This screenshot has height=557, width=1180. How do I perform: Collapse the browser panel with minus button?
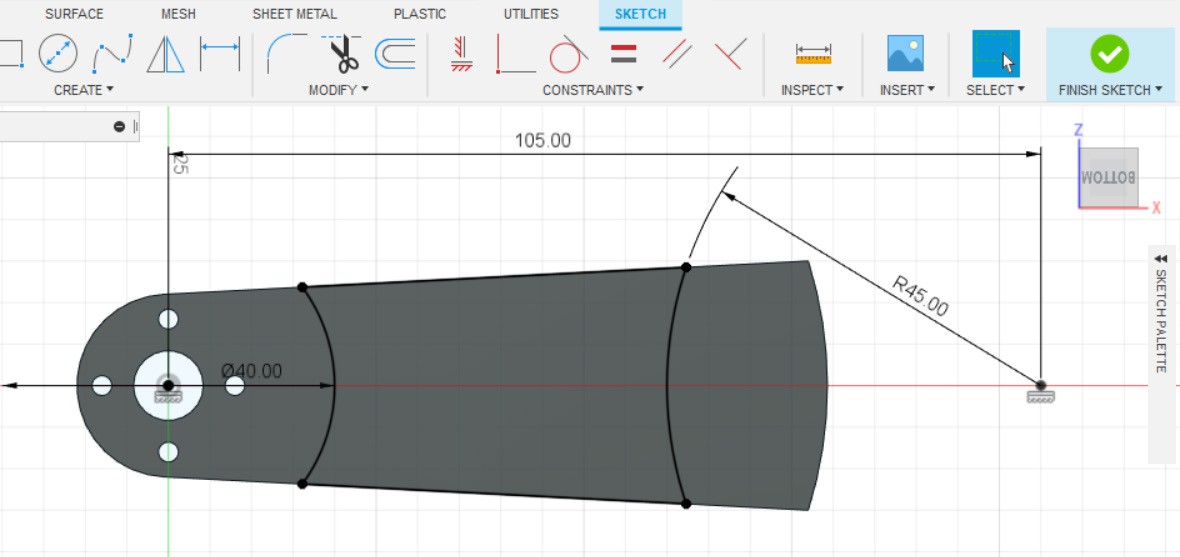(119, 126)
